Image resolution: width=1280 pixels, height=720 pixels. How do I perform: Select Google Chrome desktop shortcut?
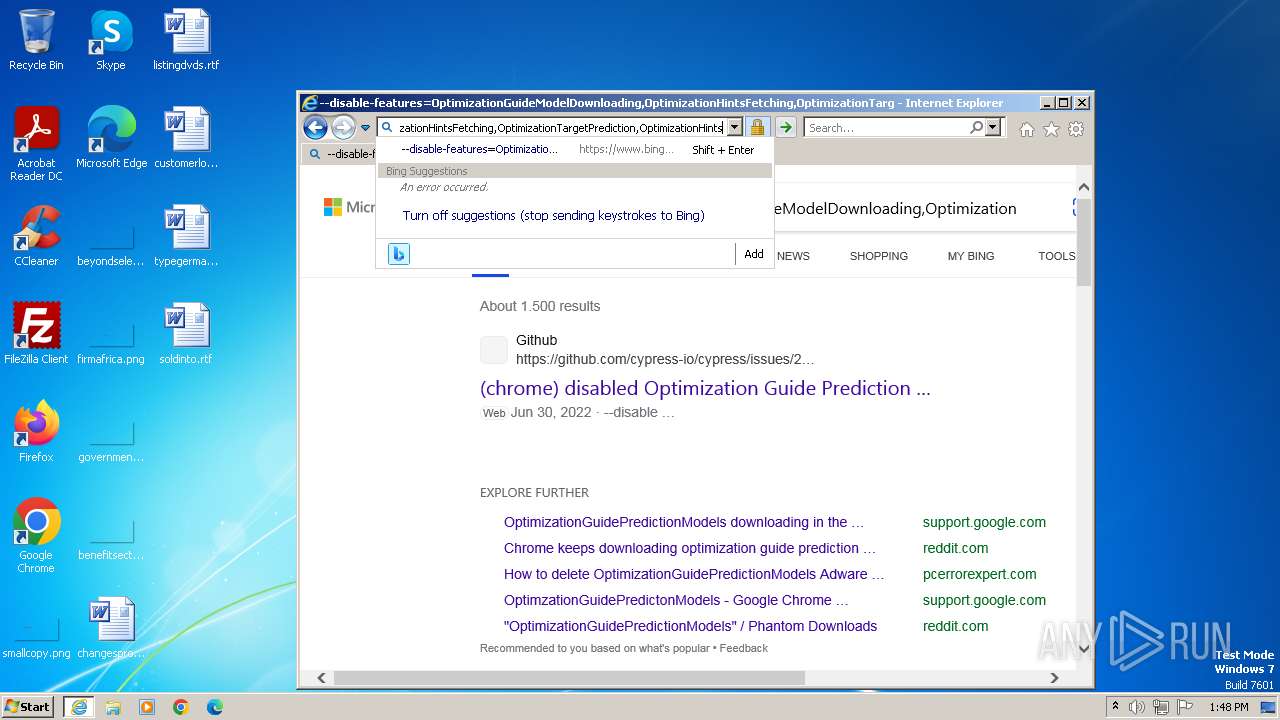pos(36,536)
